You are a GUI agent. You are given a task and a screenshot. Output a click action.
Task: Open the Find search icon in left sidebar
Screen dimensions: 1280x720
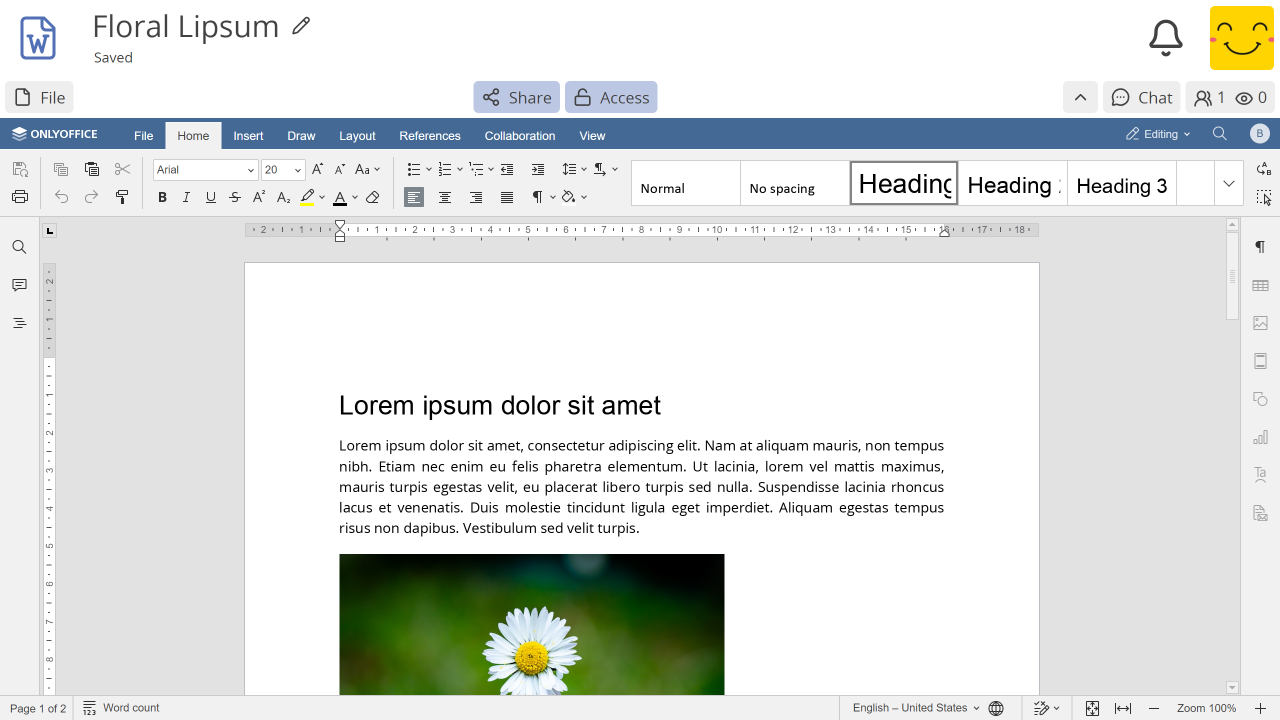coord(19,247)
